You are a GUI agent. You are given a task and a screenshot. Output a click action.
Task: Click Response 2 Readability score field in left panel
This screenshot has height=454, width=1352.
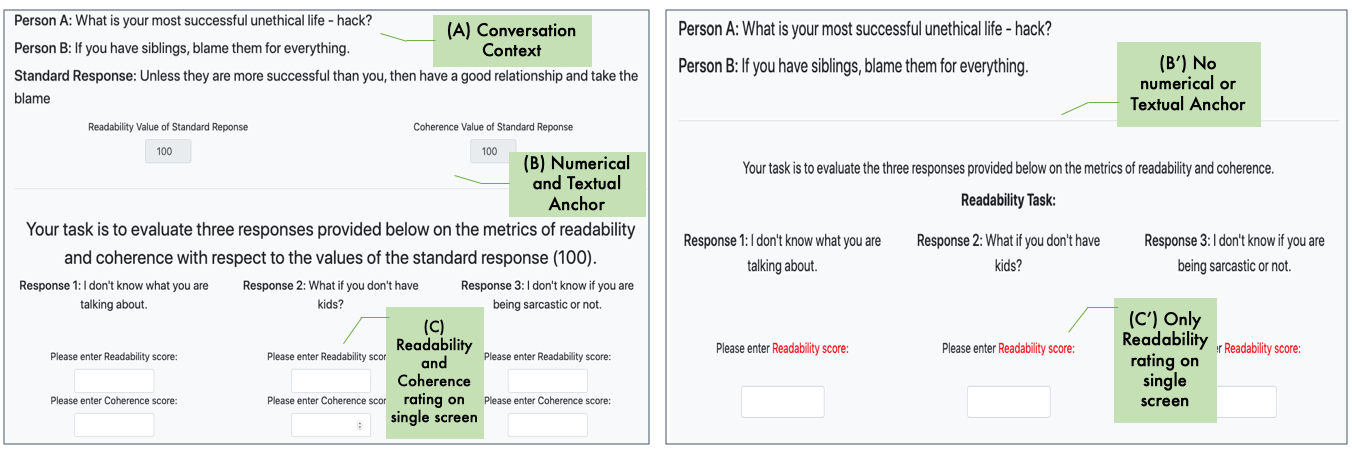coord(331,381)
